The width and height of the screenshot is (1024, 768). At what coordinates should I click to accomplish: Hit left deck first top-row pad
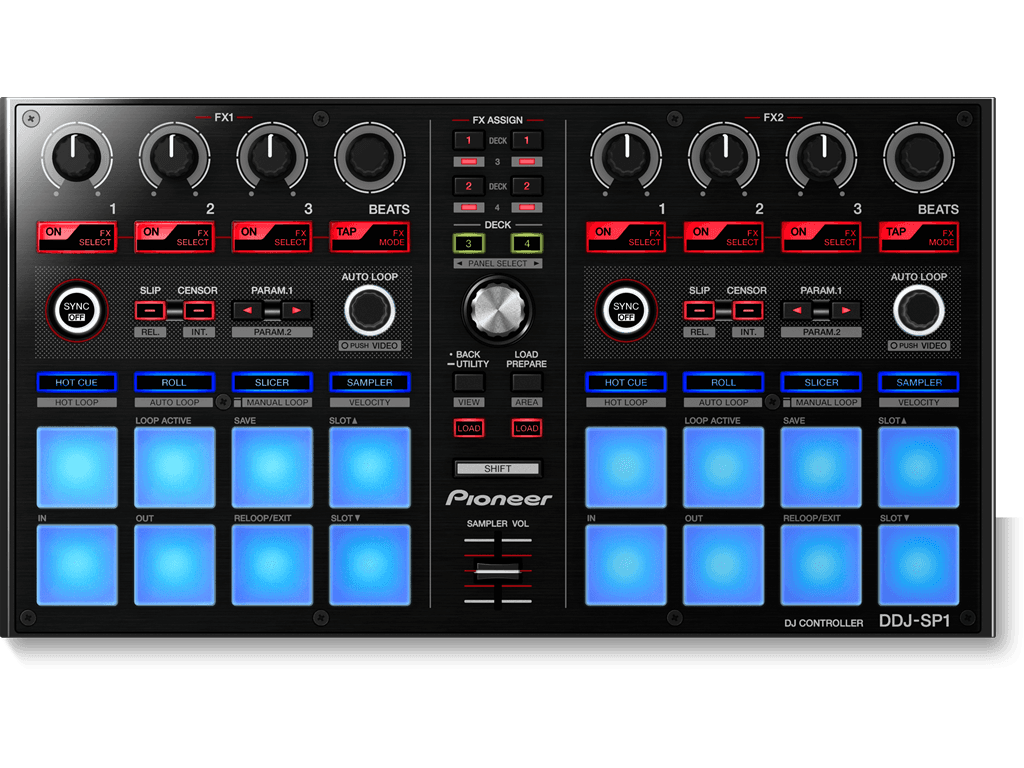[77, 467]
